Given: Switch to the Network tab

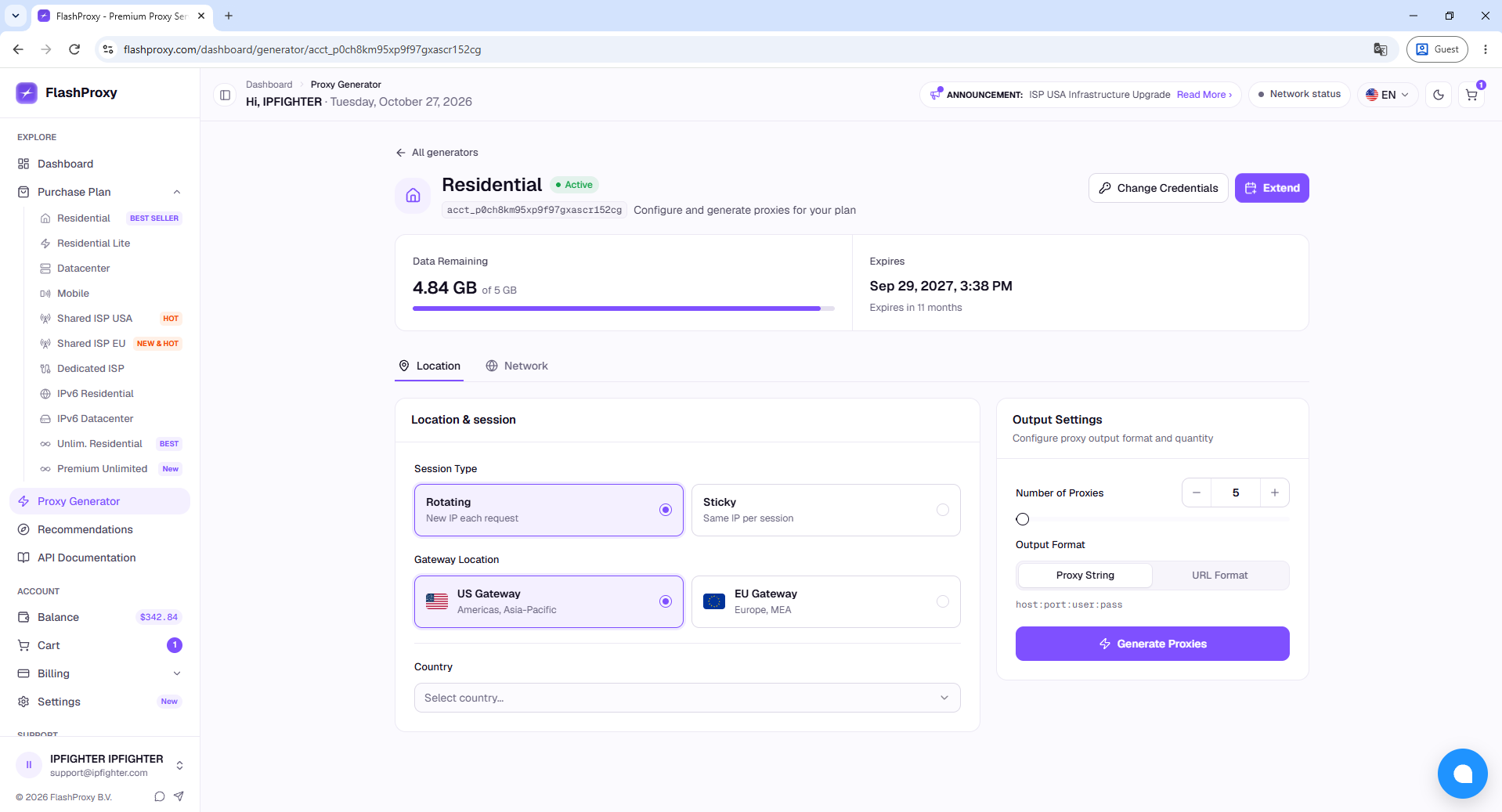Looking at the screenshot, I should click(x=517, y=366).
